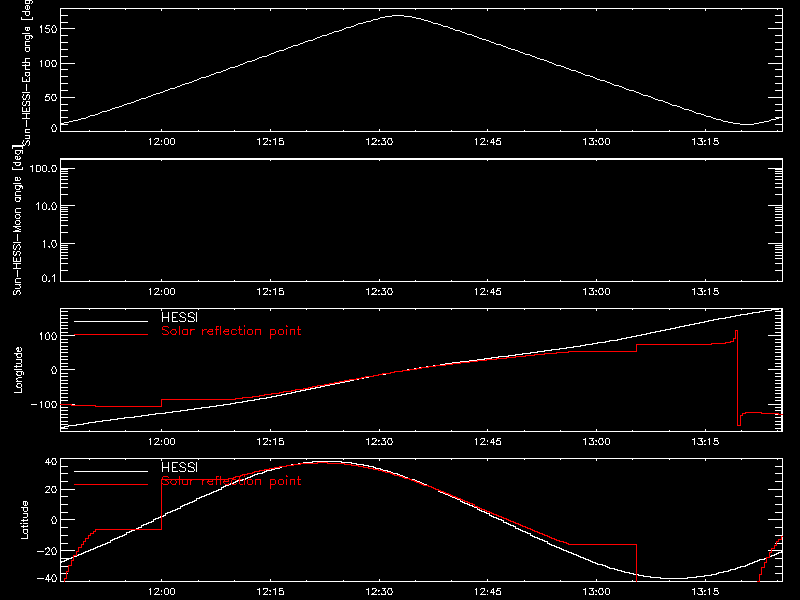This screenshot has width=800, height=600.
Task: Select the 150 tick on Earth angle axis
Action: (48, 29)
